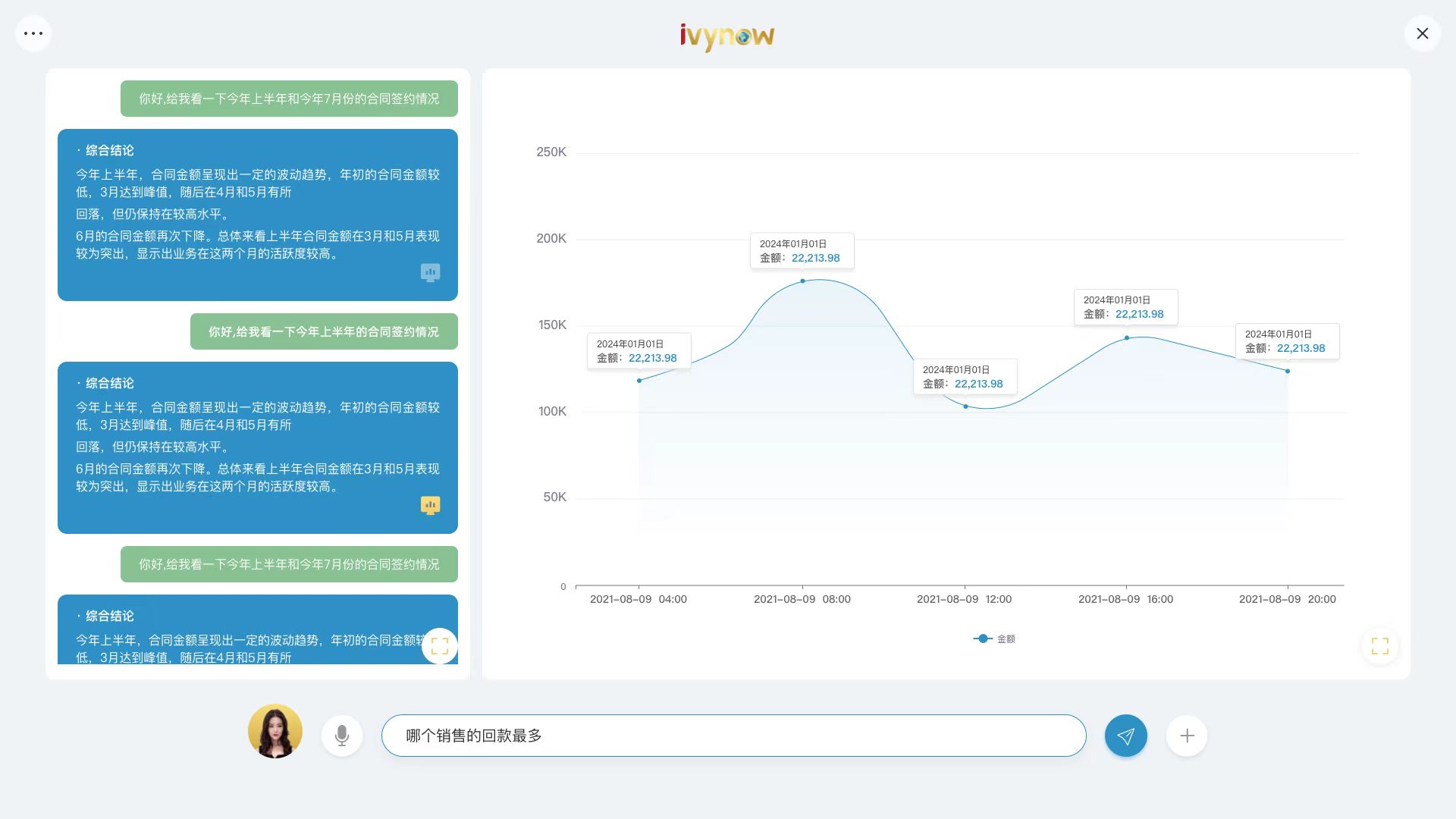The width and height of the screenshot is (1456, 819).
Task: Open yellow chart icon in second summary reply
Action: pos(430,505)
